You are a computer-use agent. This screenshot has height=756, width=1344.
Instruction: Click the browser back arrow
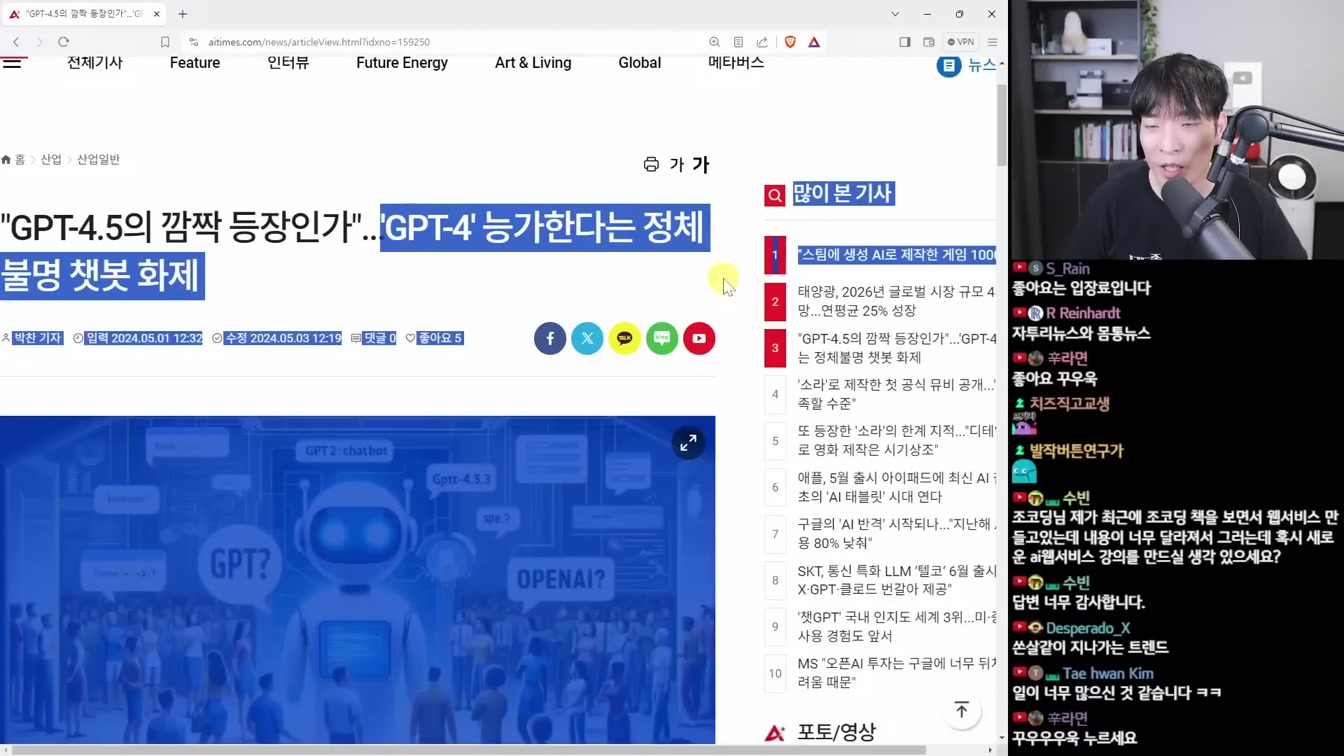(16, 42)
